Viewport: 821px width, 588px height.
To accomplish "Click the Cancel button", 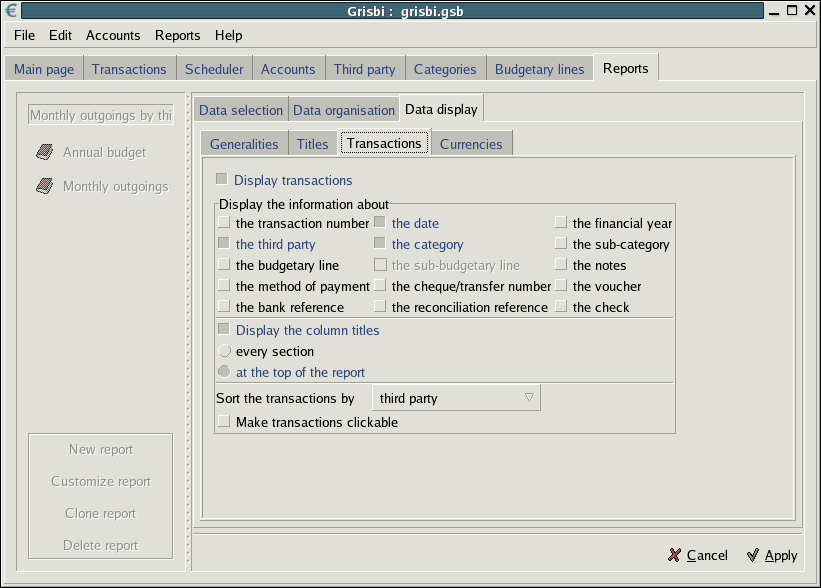I will click(697, 555).
